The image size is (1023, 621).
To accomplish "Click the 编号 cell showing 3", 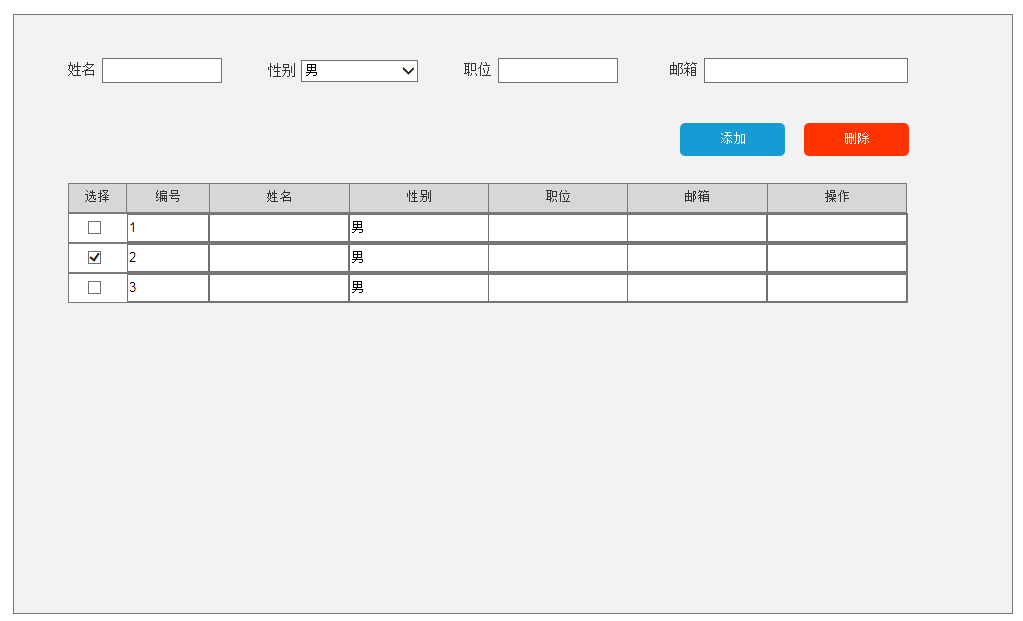I will pyautogui.click(x=168, y=288).
